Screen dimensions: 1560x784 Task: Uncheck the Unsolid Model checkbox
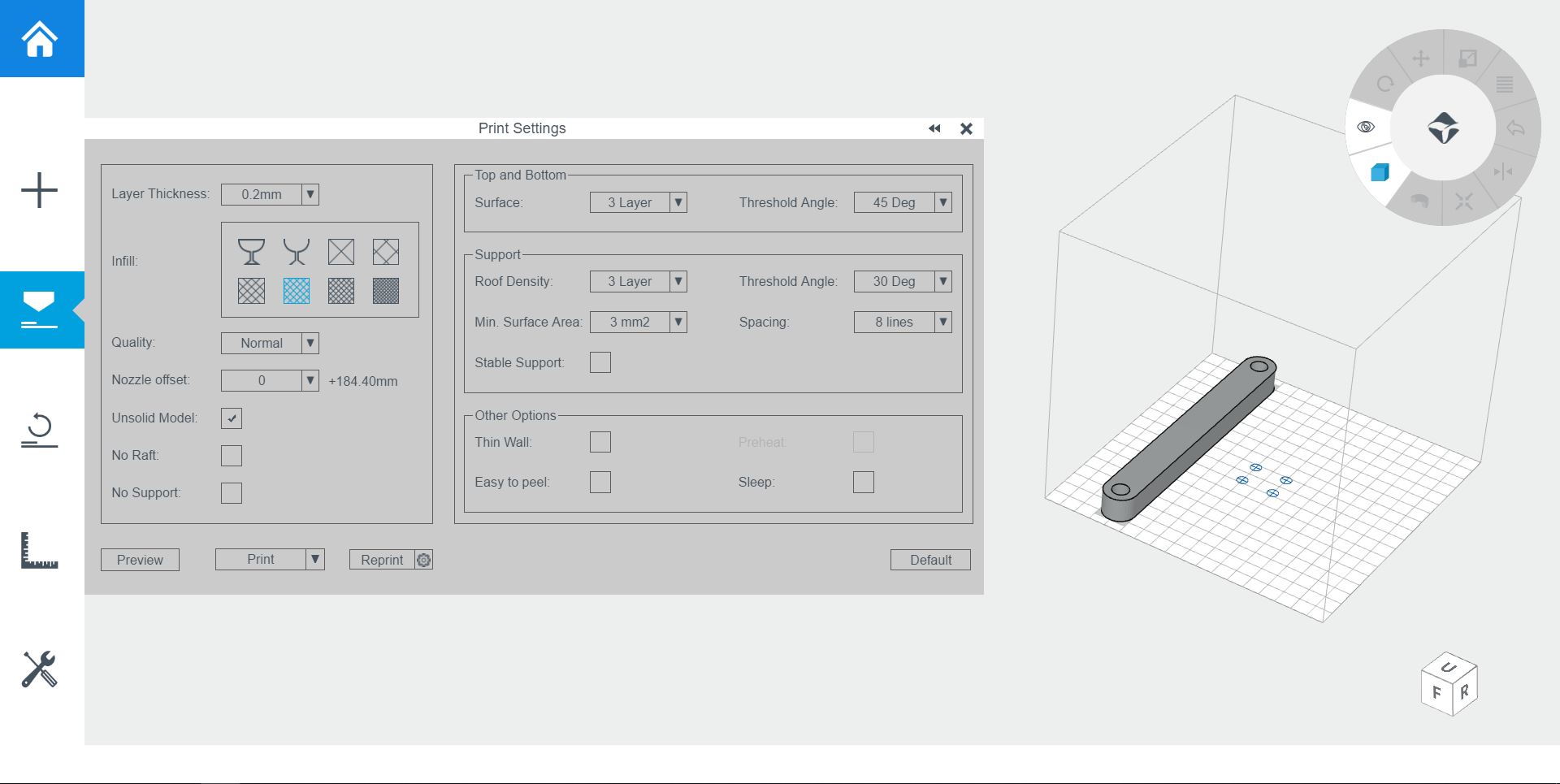232,418
